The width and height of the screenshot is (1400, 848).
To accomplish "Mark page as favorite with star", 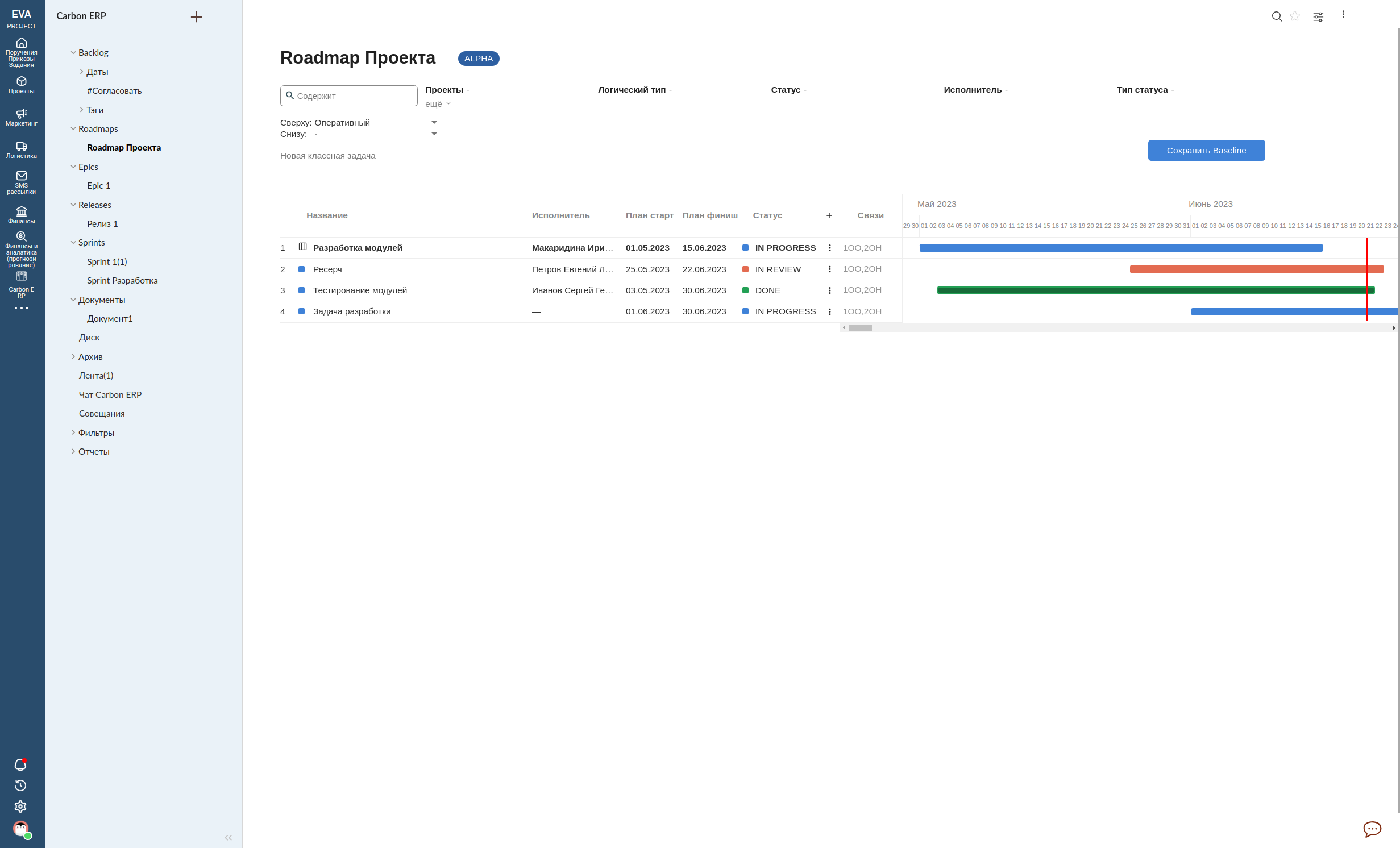I will tap(1295, 16).
